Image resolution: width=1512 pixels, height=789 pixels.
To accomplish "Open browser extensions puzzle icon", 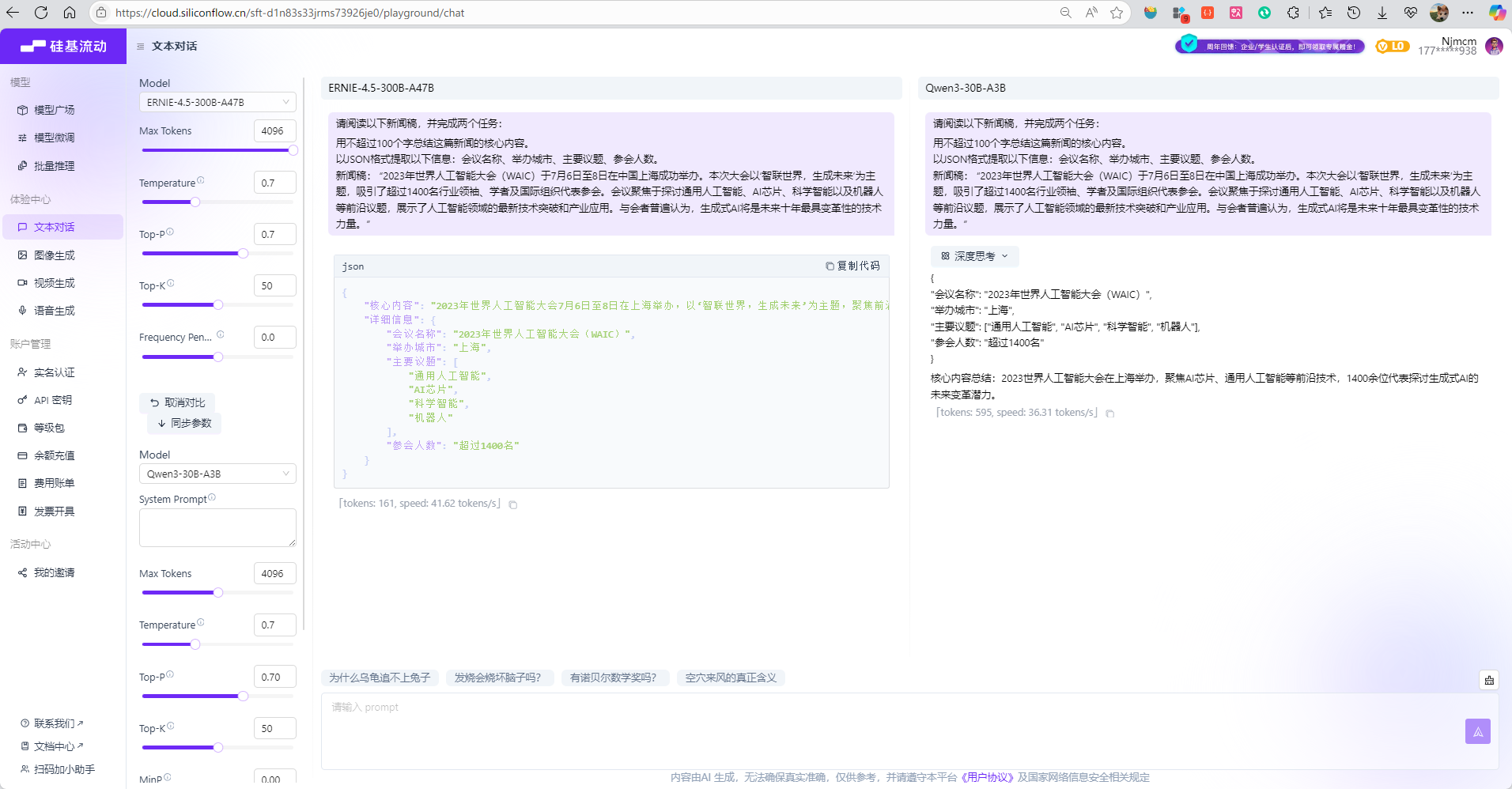I will (1293, 13).
